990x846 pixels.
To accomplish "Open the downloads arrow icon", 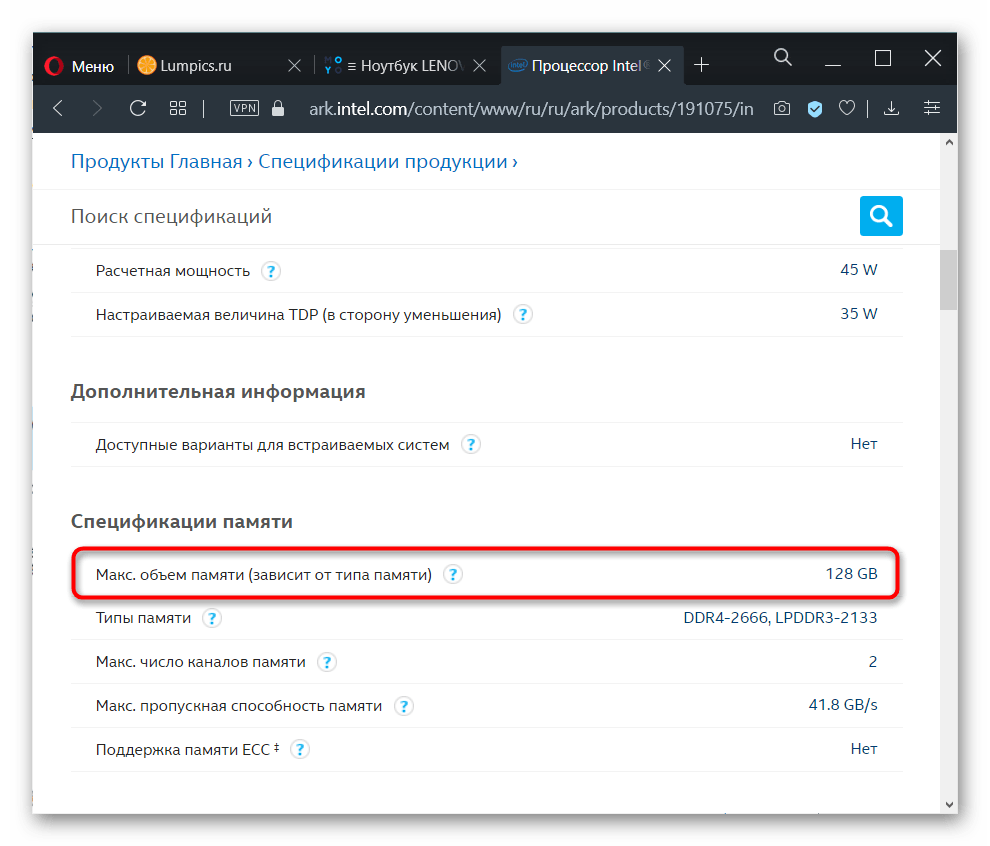I will coord(891,108).
